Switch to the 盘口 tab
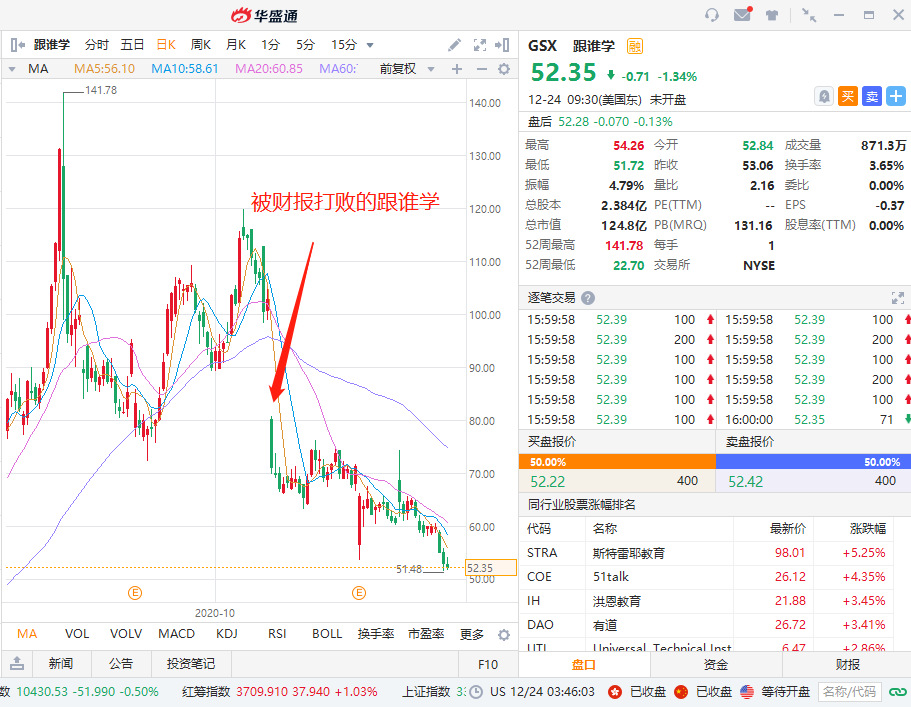Screen dimensions: 911x707 click(584, 665)
